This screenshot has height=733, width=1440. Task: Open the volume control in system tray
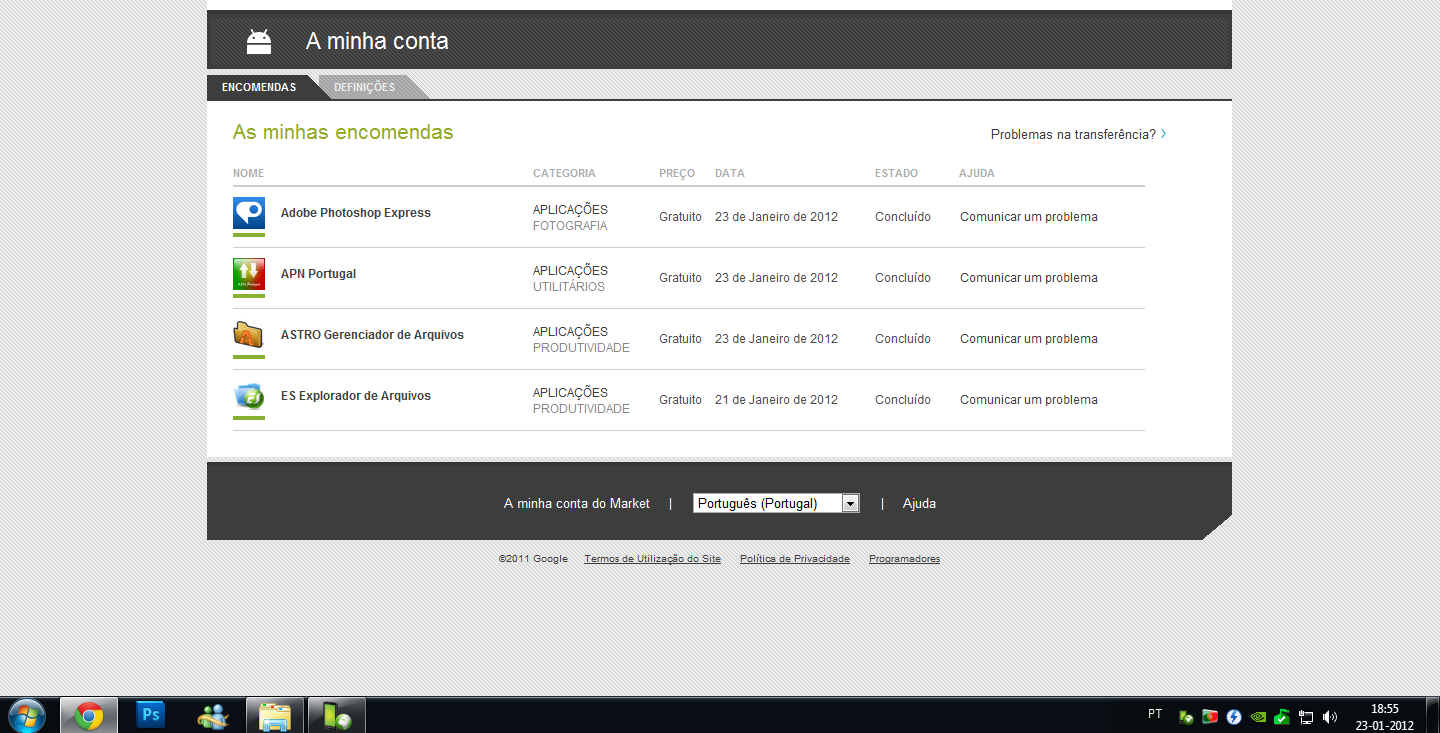1330,716
